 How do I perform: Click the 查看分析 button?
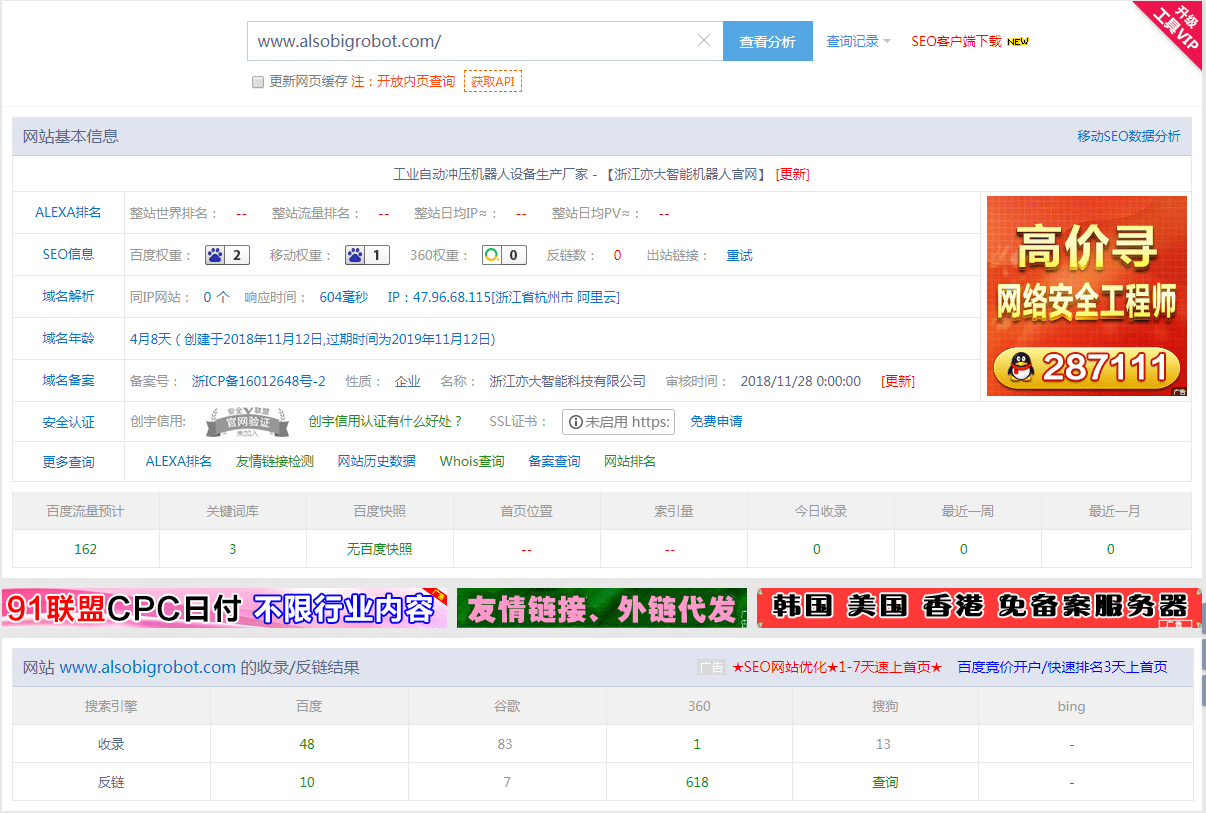(767, 40)
